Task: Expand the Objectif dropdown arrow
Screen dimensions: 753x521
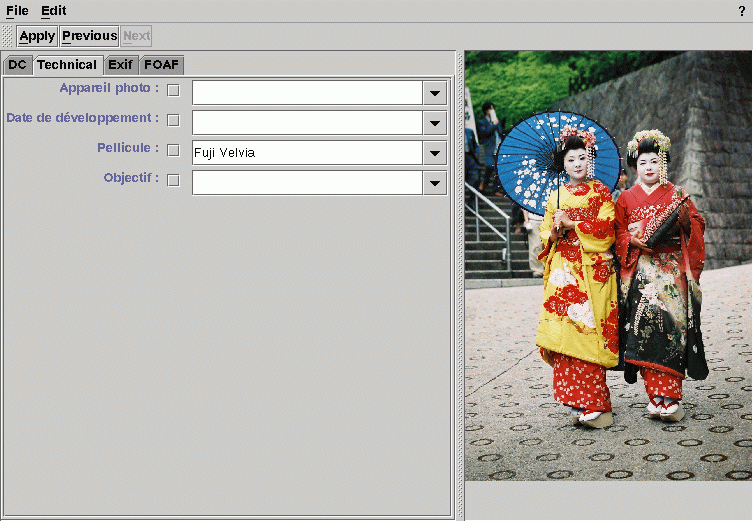Action: (x=435, y=183)
